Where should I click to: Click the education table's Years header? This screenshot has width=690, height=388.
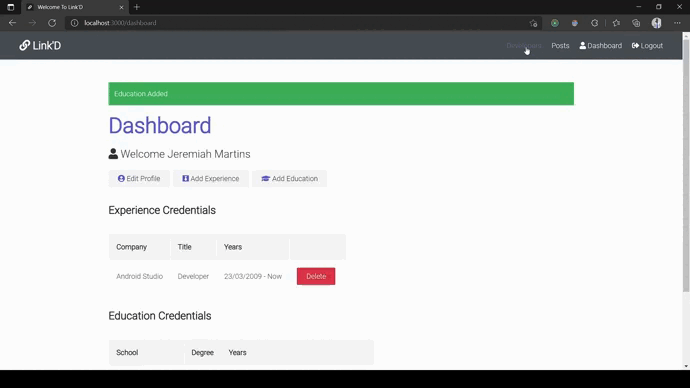point(237,352)
